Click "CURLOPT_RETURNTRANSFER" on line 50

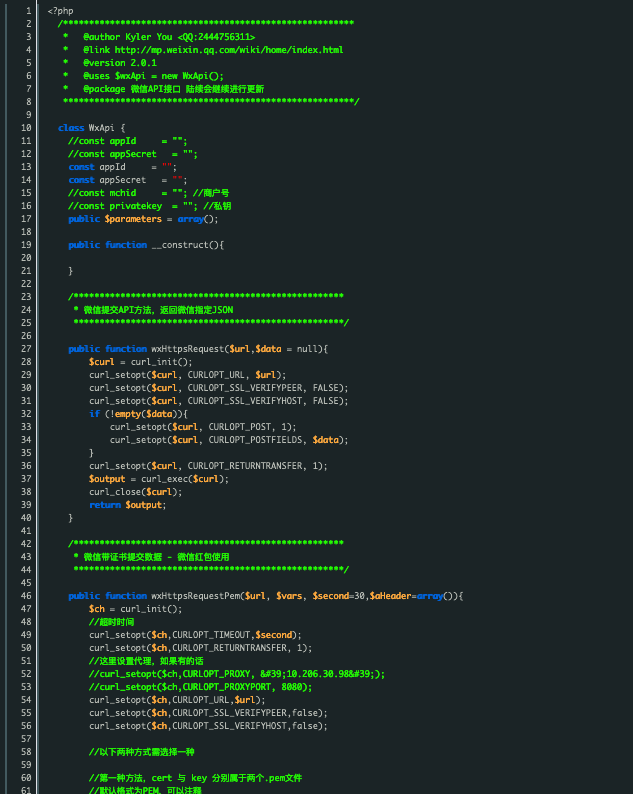pos(229,648)
